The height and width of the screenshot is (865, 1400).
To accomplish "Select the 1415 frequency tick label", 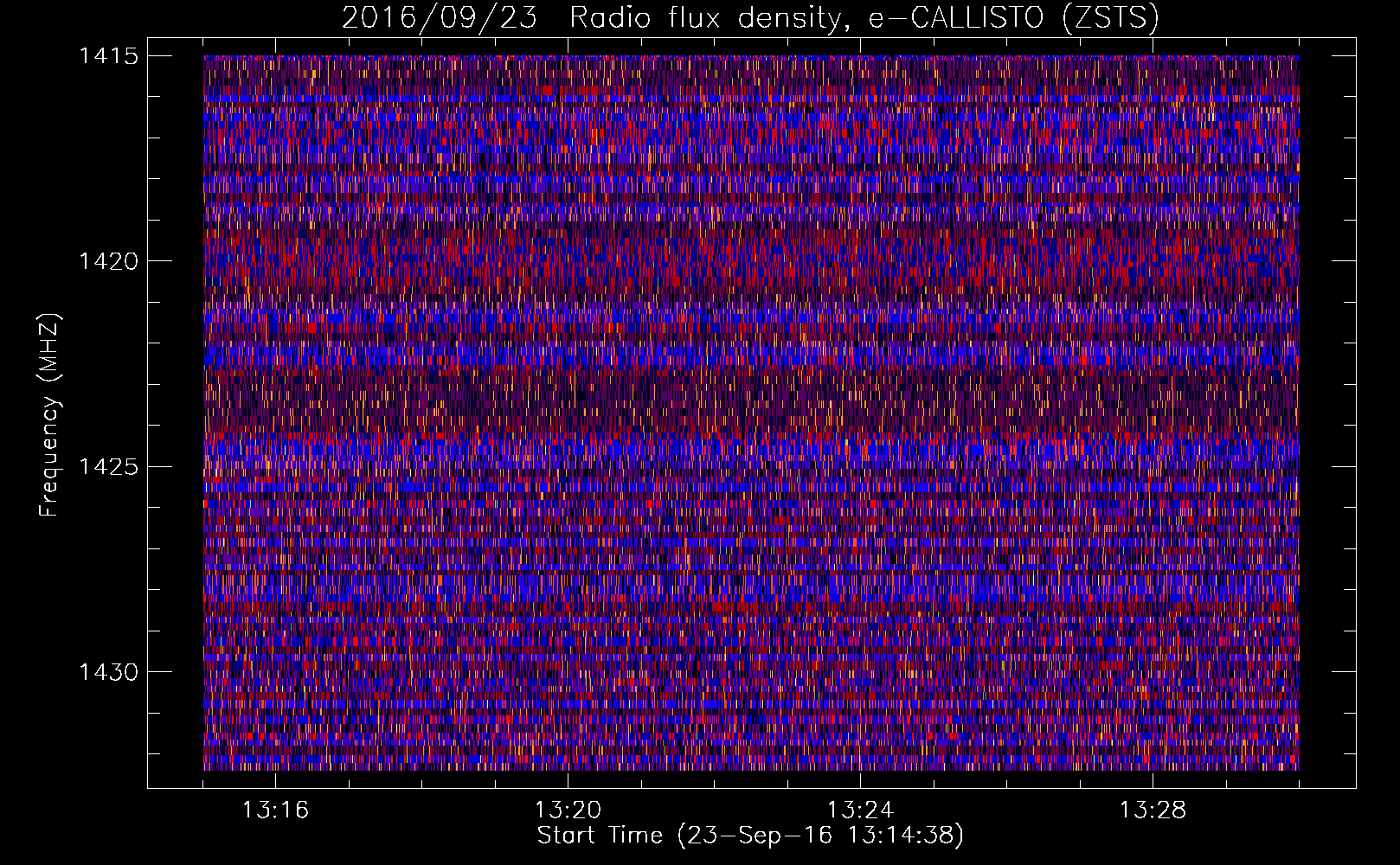I will point(108,56).
